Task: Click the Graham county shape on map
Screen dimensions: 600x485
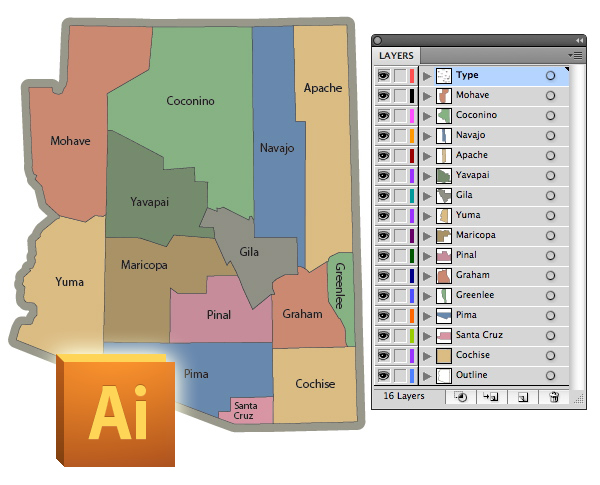Action: [302, 314]
